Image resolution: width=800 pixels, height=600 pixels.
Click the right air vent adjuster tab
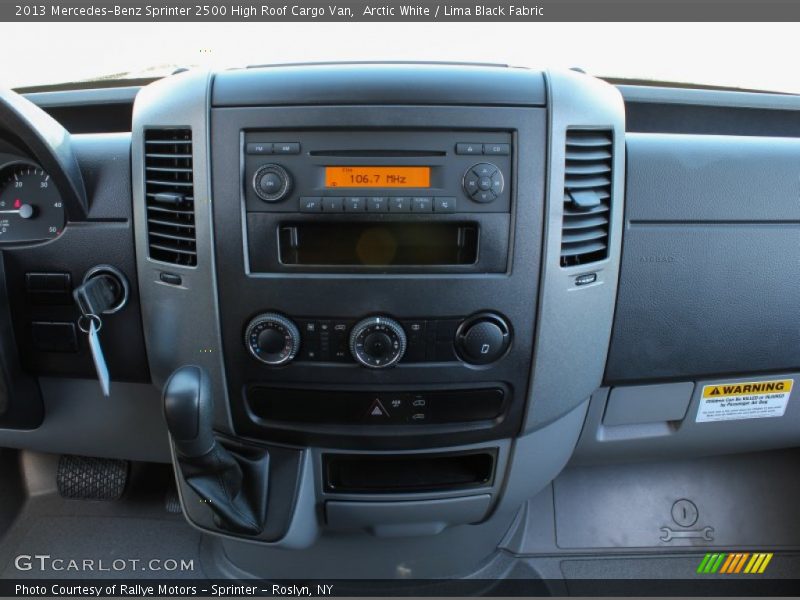[x=584, y=199]
